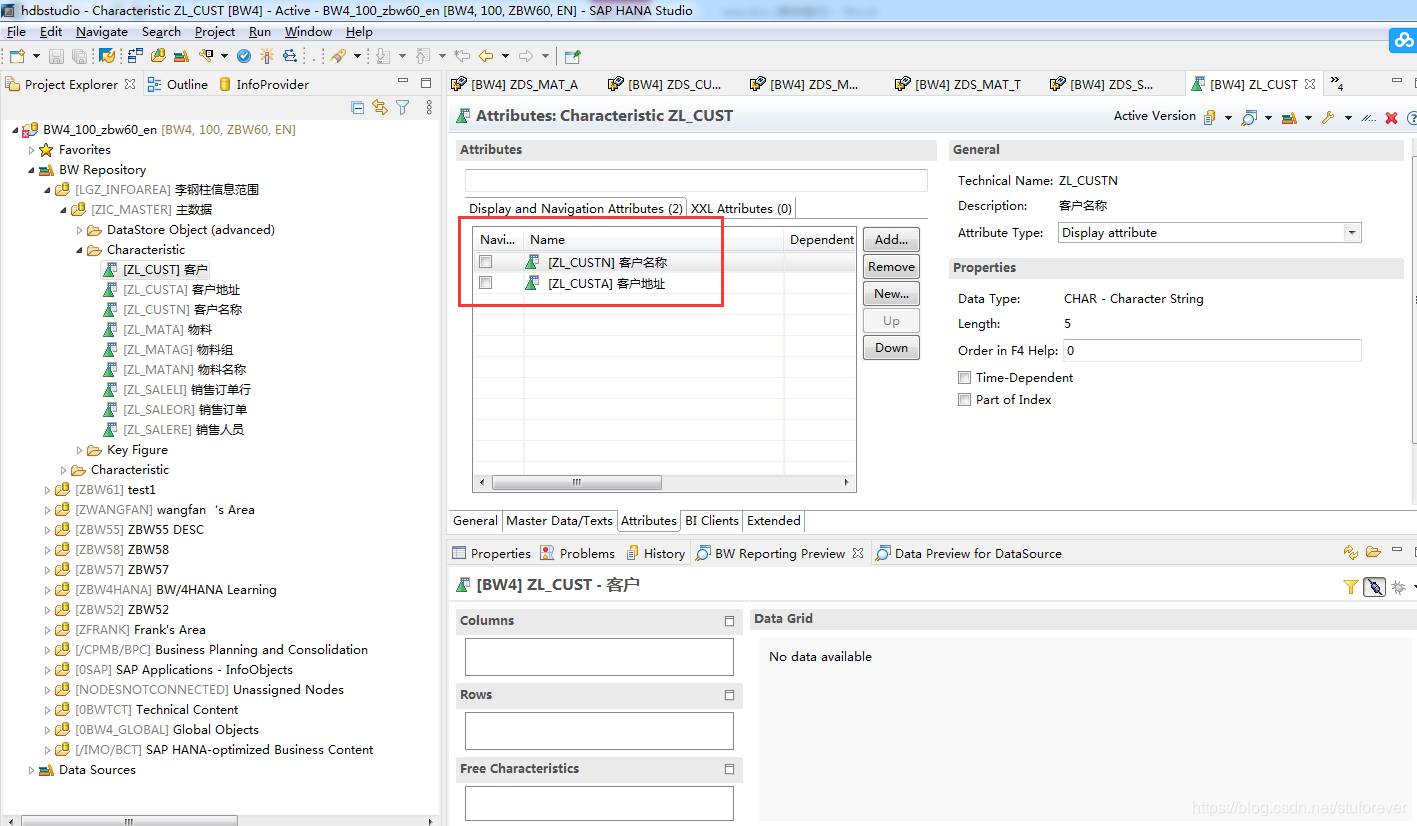Click the Save All toolbar icon

click(x=79, y=56)
